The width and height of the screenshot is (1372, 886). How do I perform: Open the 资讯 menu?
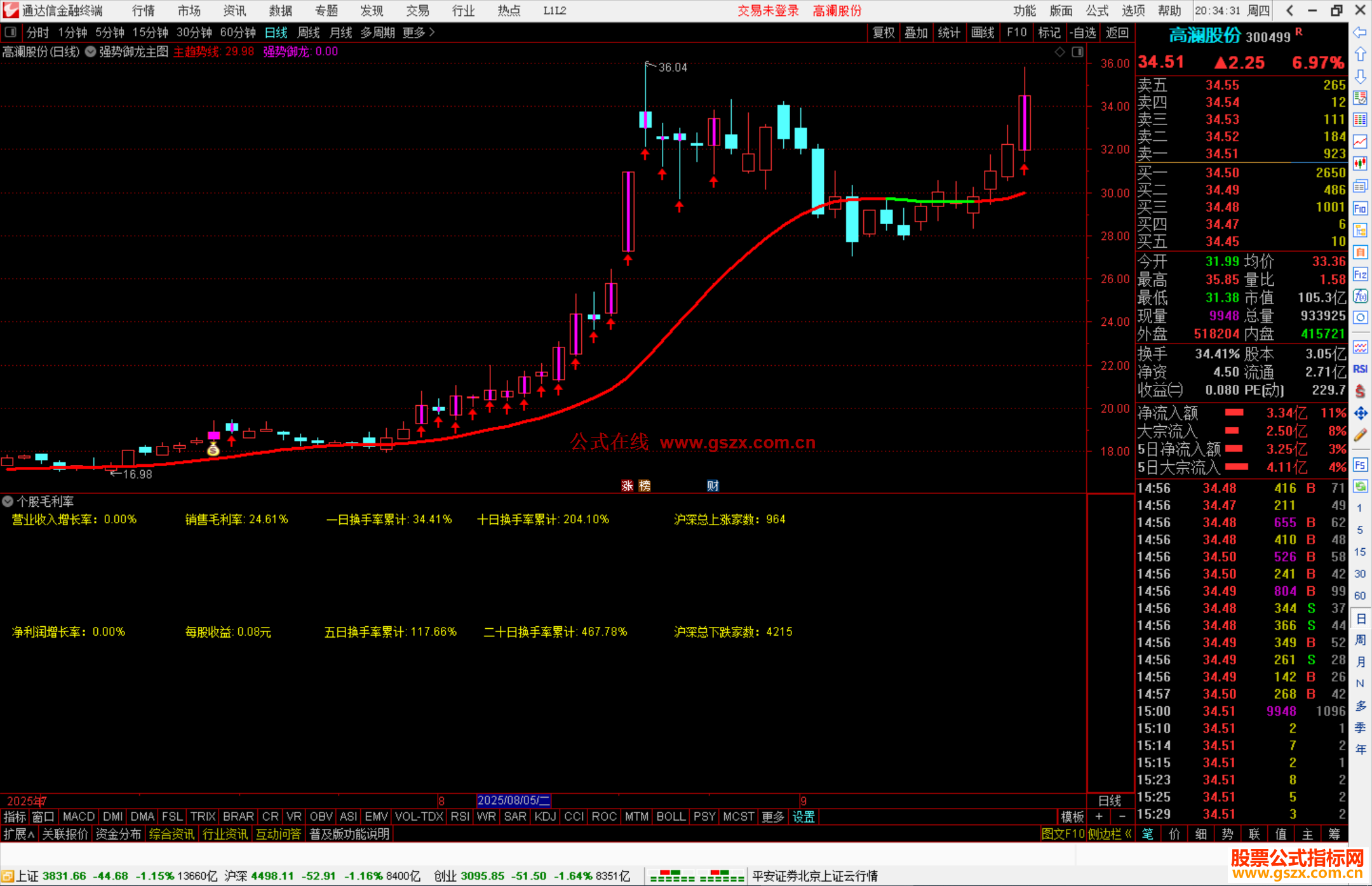(x=234, y=11)
